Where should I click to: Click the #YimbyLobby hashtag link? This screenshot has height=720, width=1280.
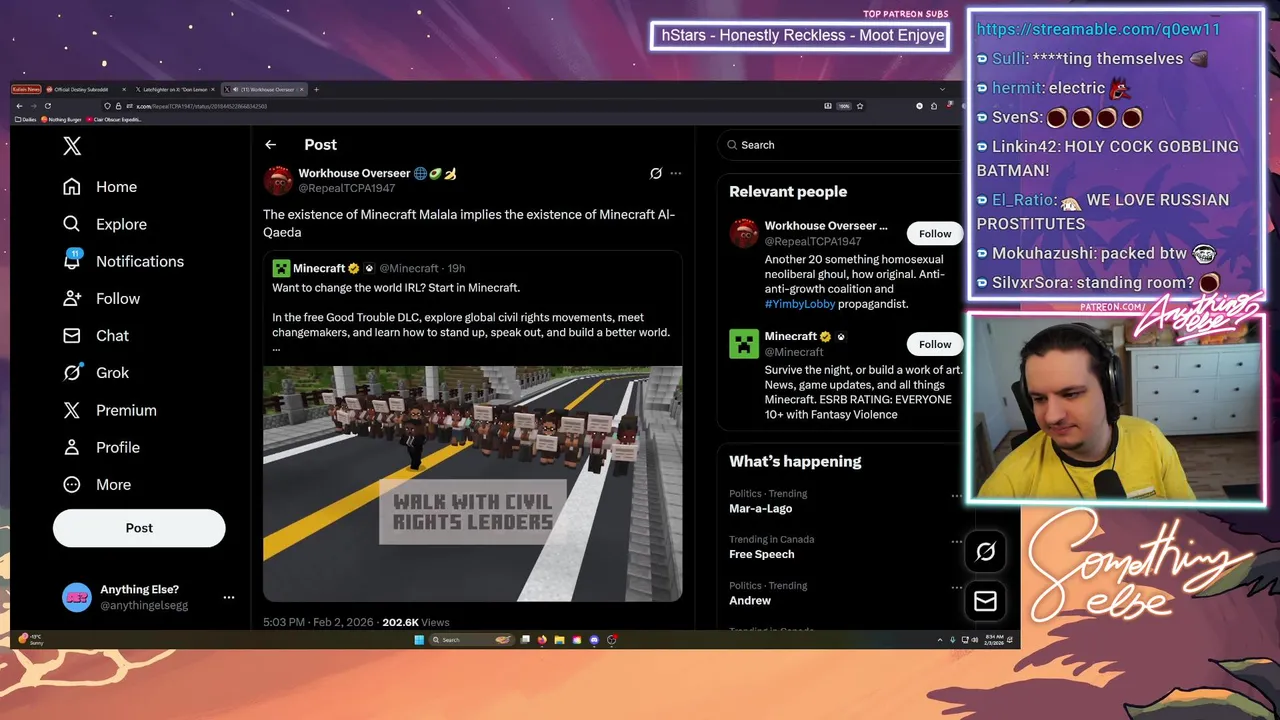click(x=799, y=304)
